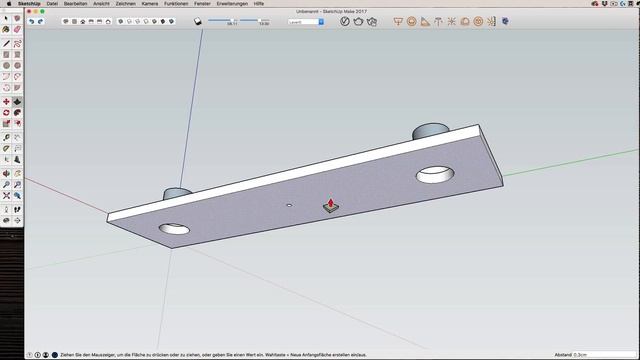640x360 pixels.
Task: Select the Eraser tool
Action: coord(17,29)
